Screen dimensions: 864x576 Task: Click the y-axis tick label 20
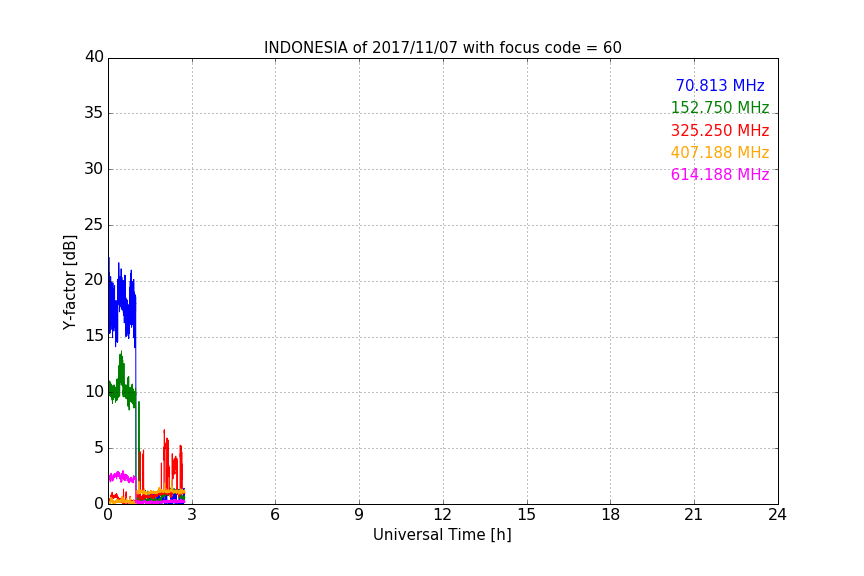click(x=94, y=280)
